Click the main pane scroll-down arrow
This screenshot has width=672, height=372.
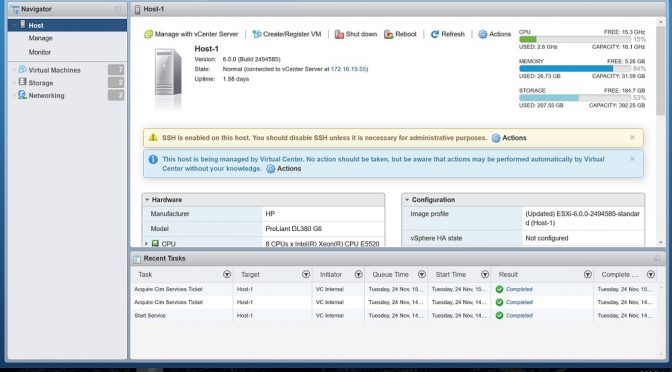(660, 242)
